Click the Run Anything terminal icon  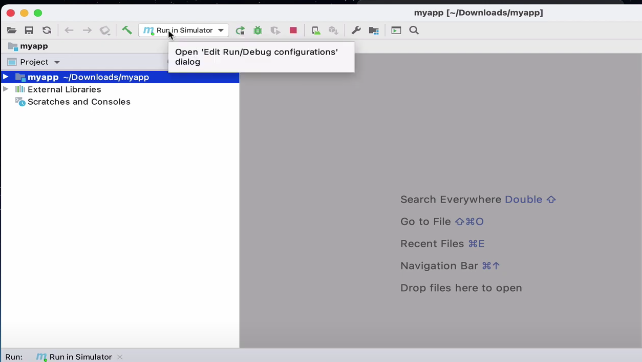tap(396, 30)
